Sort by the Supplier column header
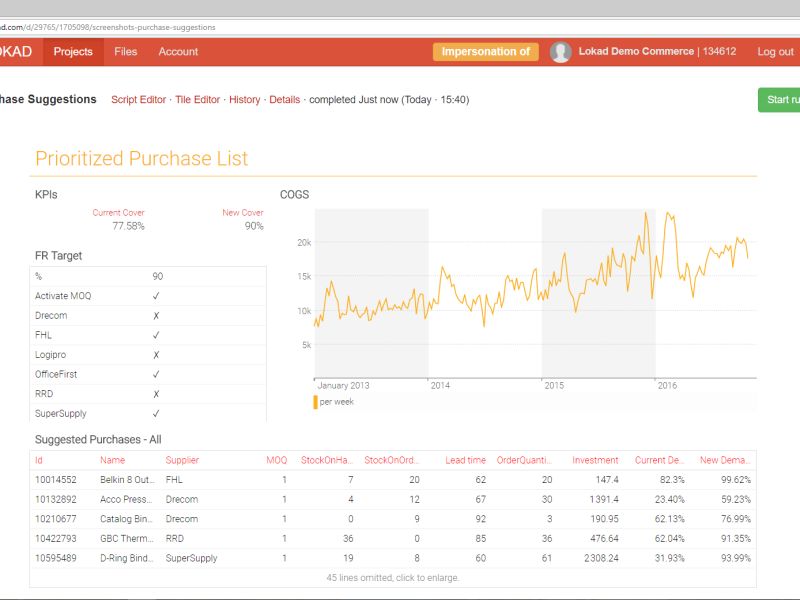 click(182, 460)
